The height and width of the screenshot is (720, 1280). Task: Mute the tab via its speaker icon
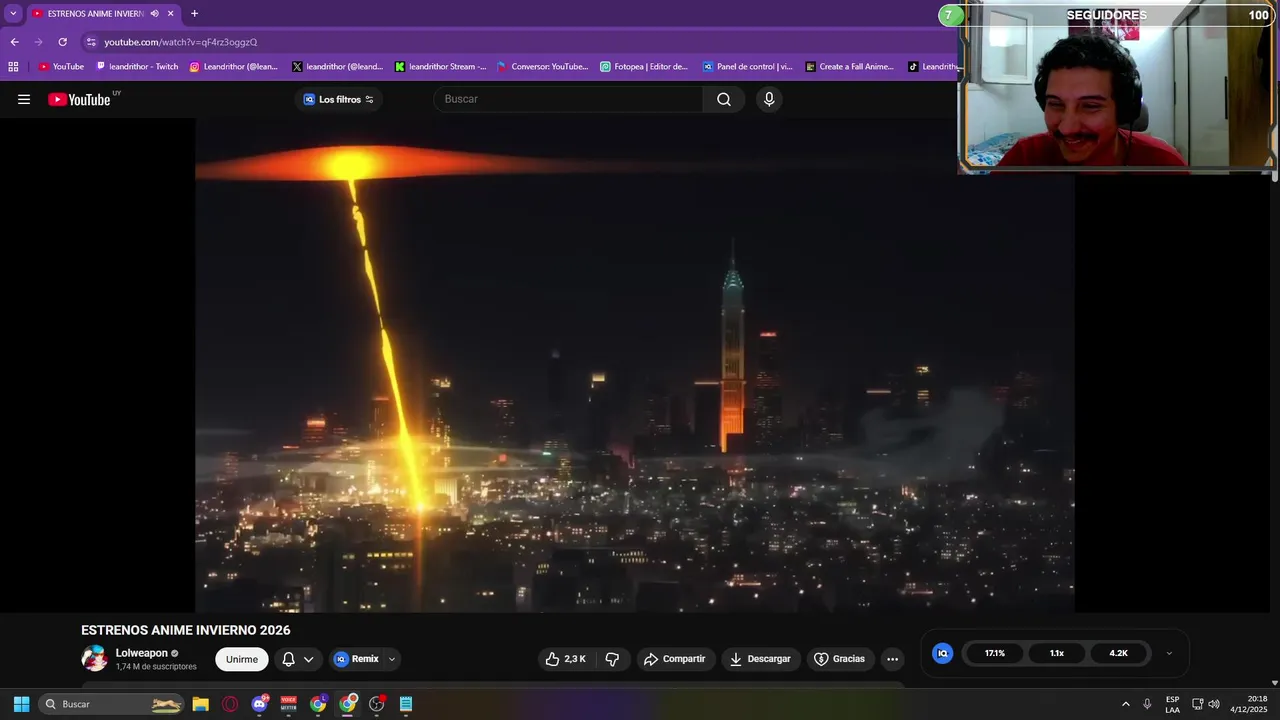pos(154,13)
